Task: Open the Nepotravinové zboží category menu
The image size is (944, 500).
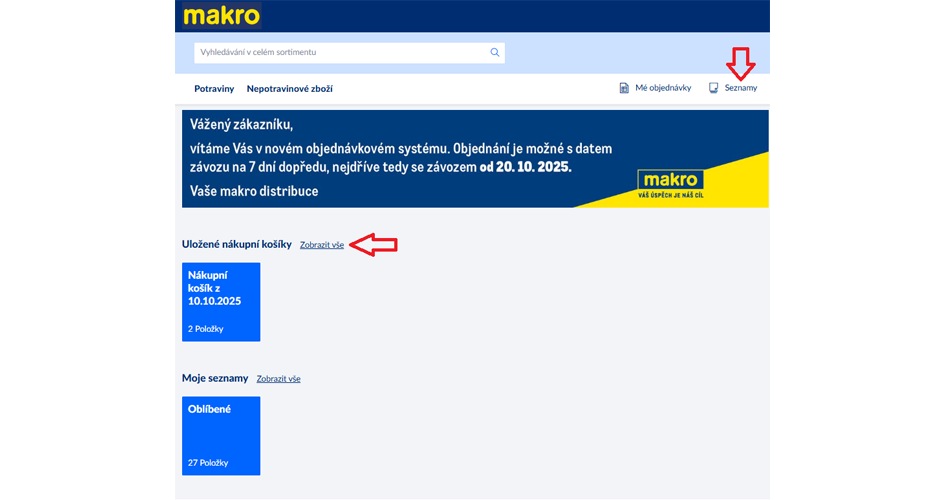Action: click(290, 89)
